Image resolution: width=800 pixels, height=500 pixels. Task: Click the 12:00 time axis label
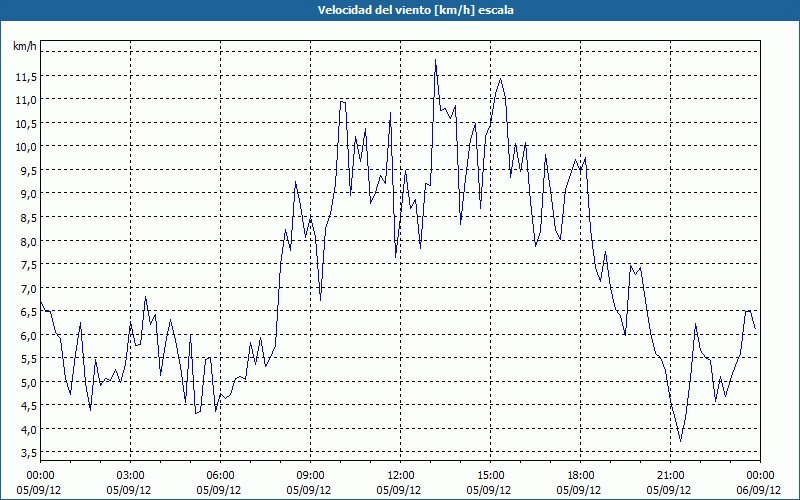(x=401, y=476)
